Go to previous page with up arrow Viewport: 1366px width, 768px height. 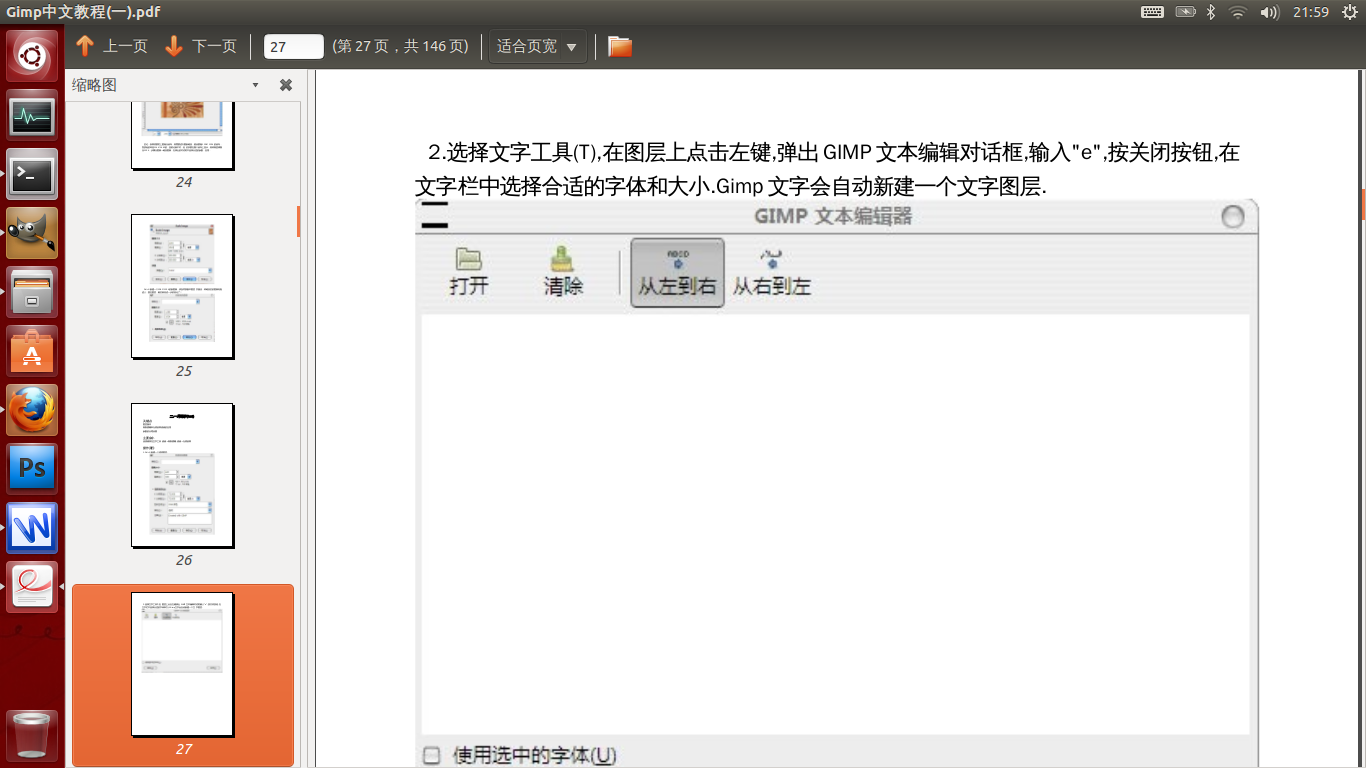111,46
